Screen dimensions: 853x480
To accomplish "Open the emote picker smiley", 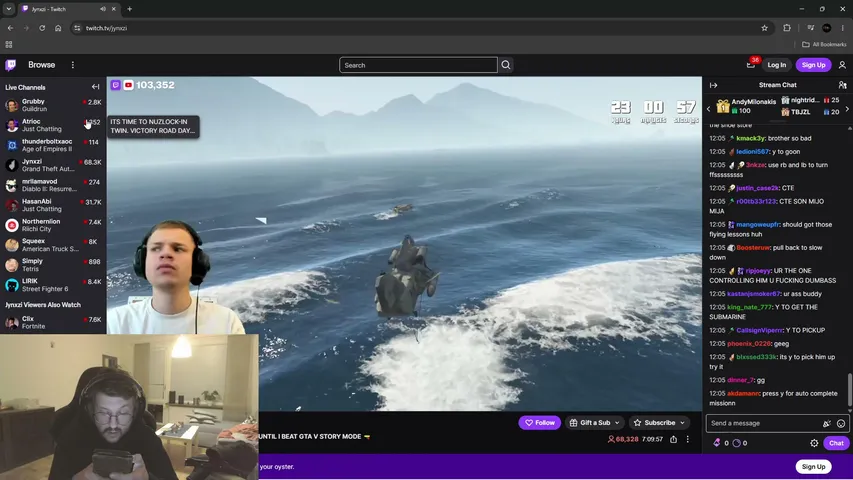I will (841, 423).
